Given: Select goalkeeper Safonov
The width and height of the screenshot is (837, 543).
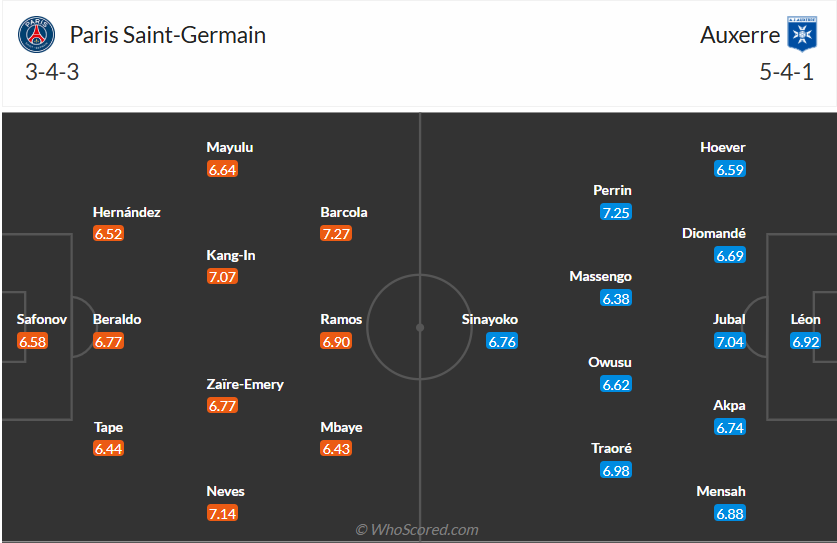Looking at the screenshot, I should click(x=42, y=320).
